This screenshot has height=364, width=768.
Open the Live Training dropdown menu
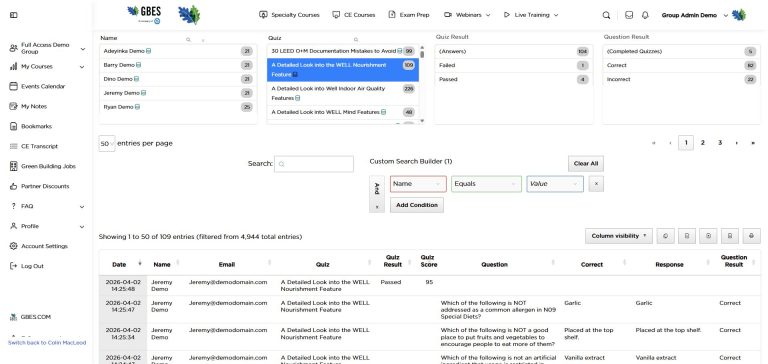530,15
